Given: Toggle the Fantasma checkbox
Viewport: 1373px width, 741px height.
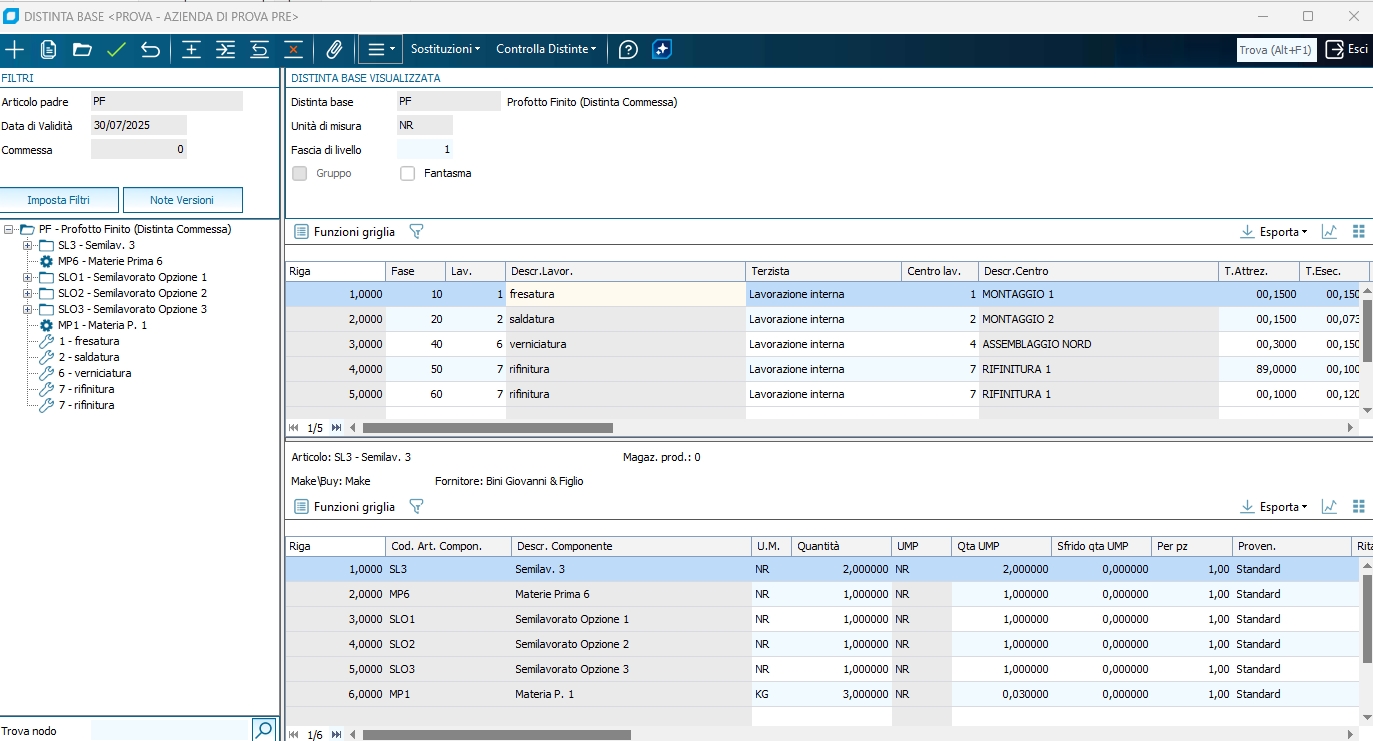Looking at the screenshot, I should (x=407, y=173).
